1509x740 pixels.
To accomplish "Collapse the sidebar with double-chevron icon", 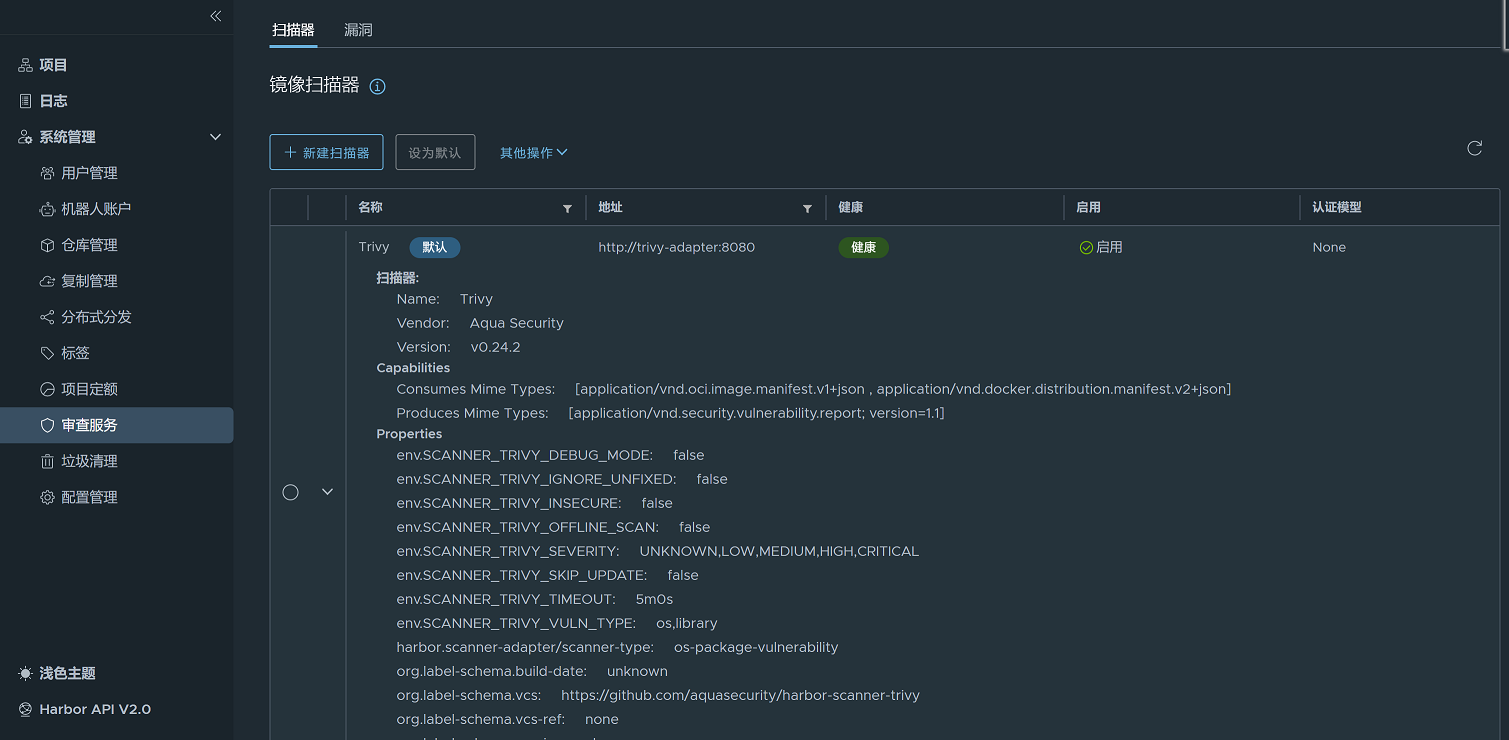I will pyautogui.click(x=215, y=16).
